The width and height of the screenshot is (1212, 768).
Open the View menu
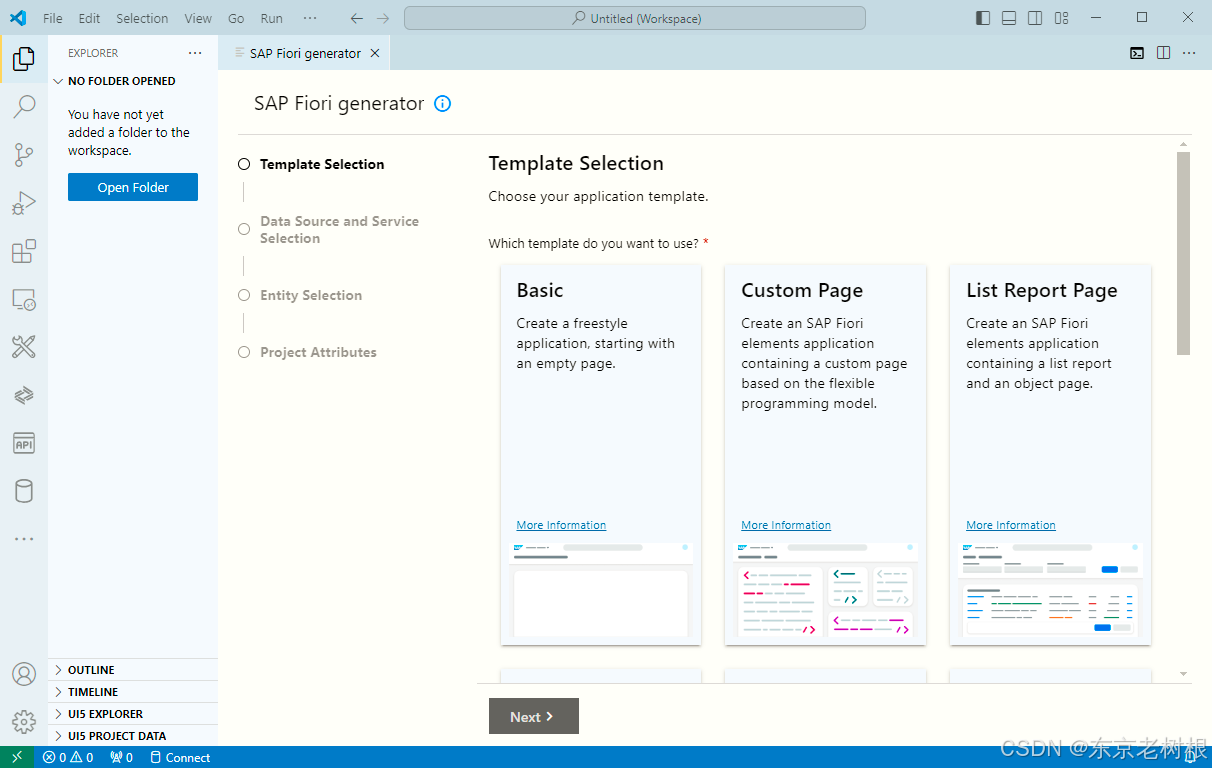click(198, 18)
